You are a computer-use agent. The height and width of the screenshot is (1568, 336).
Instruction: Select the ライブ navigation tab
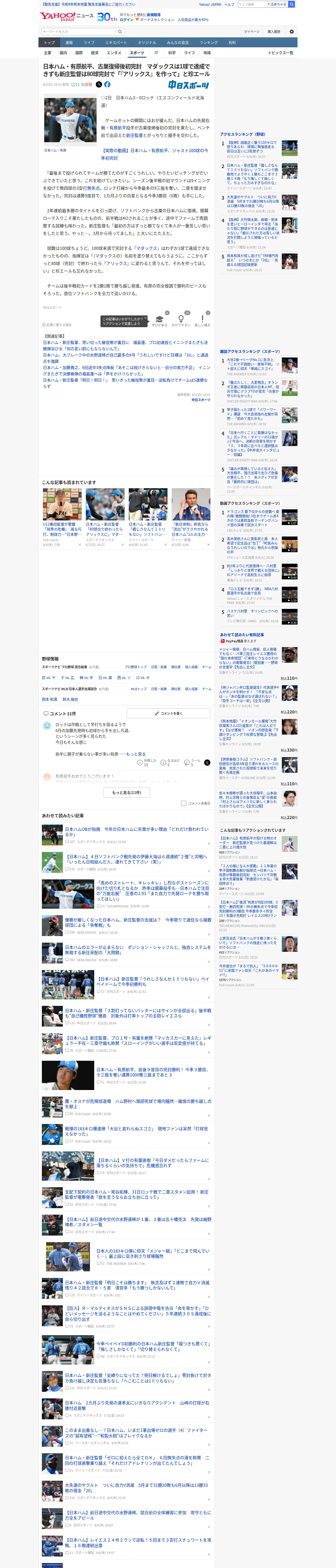(89, 43)
